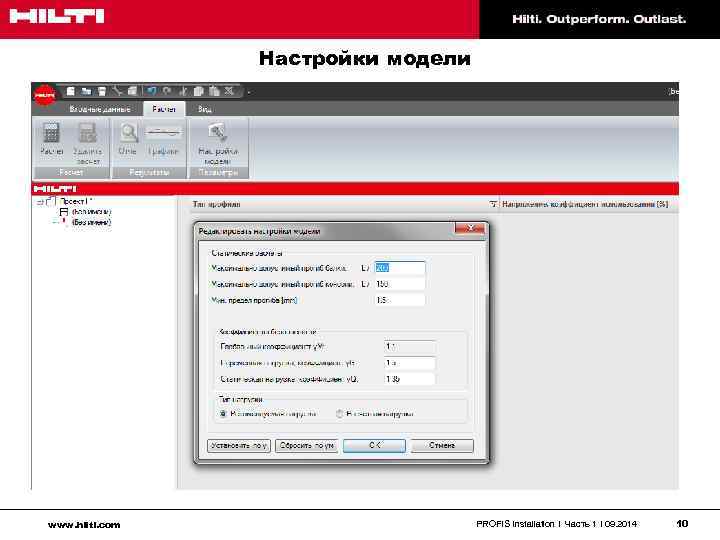Click the Paste icon in quick-access toolbar
This screenshot has height=540, width=720.
coord(214,91)
